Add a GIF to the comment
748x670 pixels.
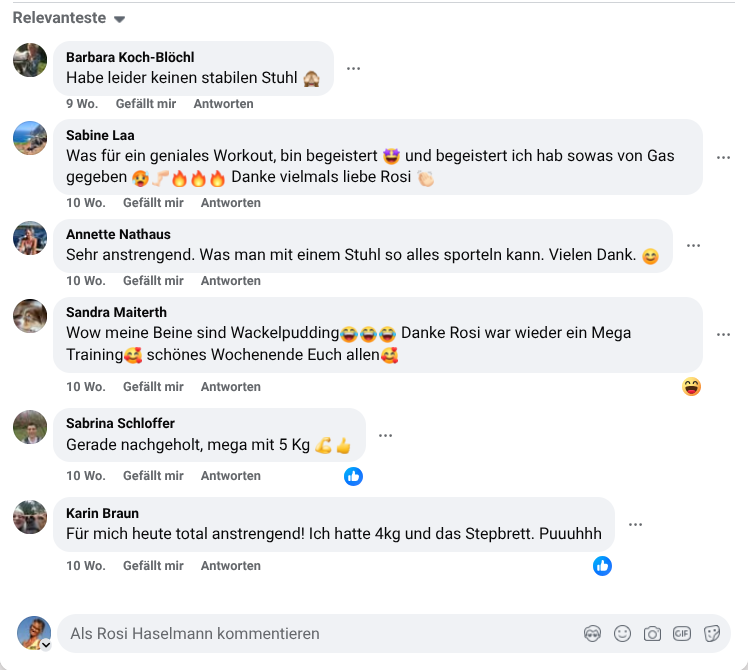click(682, 633)
